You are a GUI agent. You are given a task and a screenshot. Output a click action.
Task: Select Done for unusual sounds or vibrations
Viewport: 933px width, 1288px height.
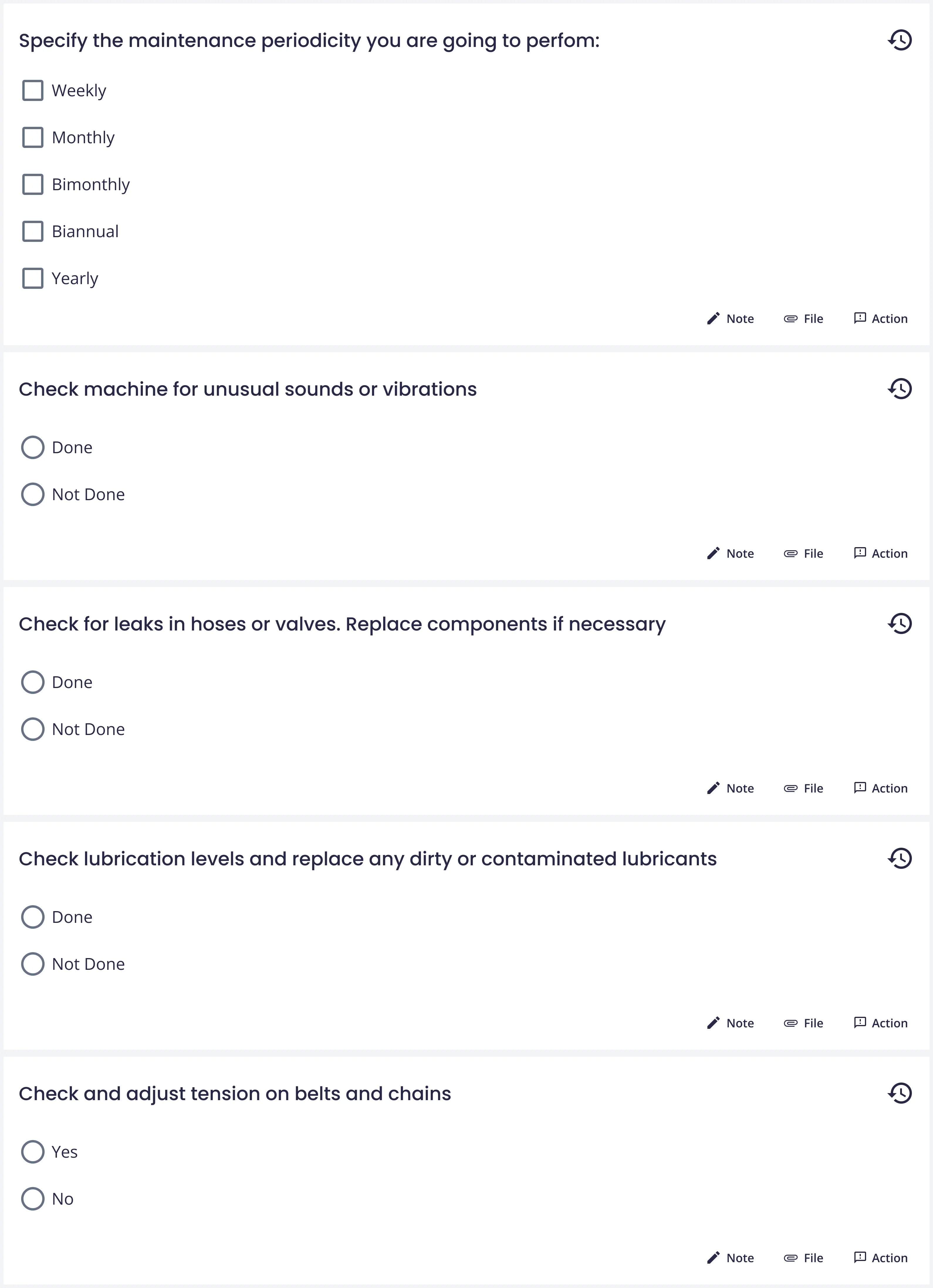[33, 448]
